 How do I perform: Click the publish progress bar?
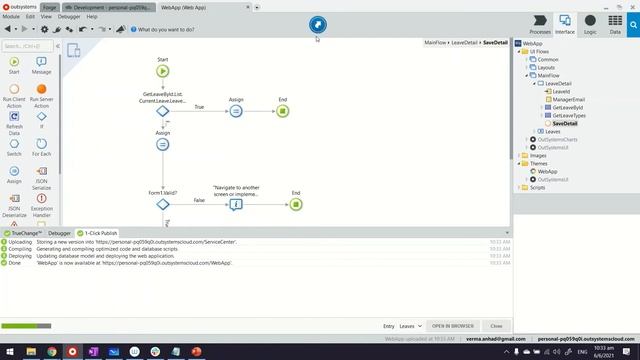point(26,326)
